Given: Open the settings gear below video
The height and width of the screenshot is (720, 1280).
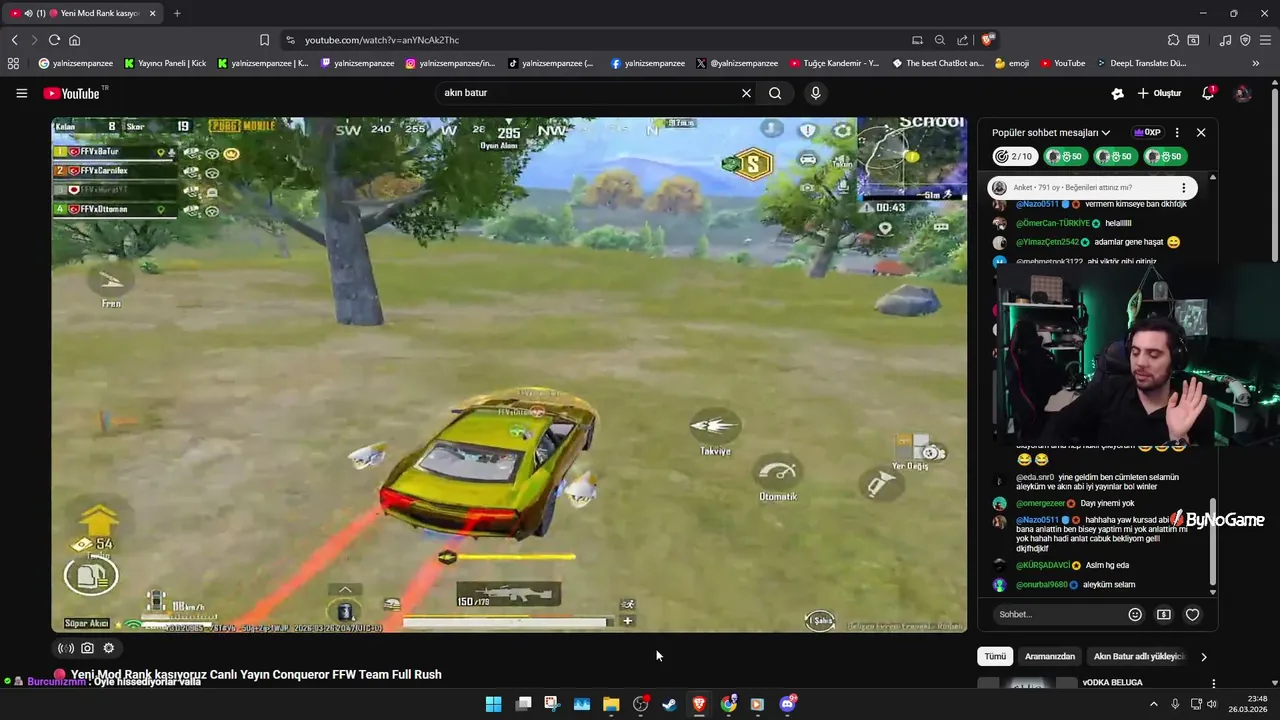Looking at the screenshot, I should pos(109,648).
